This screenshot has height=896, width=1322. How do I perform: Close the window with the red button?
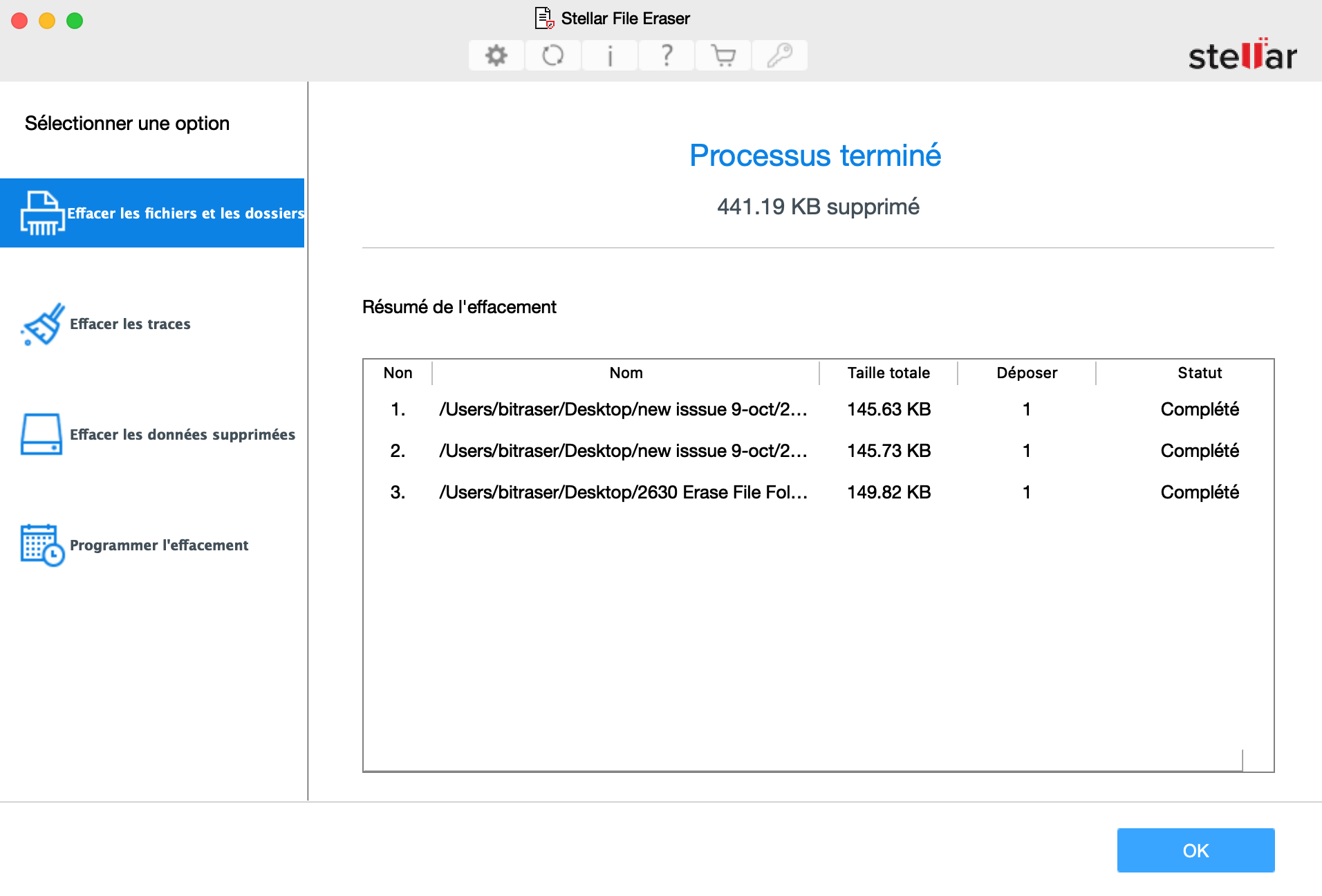click(19, 21)
